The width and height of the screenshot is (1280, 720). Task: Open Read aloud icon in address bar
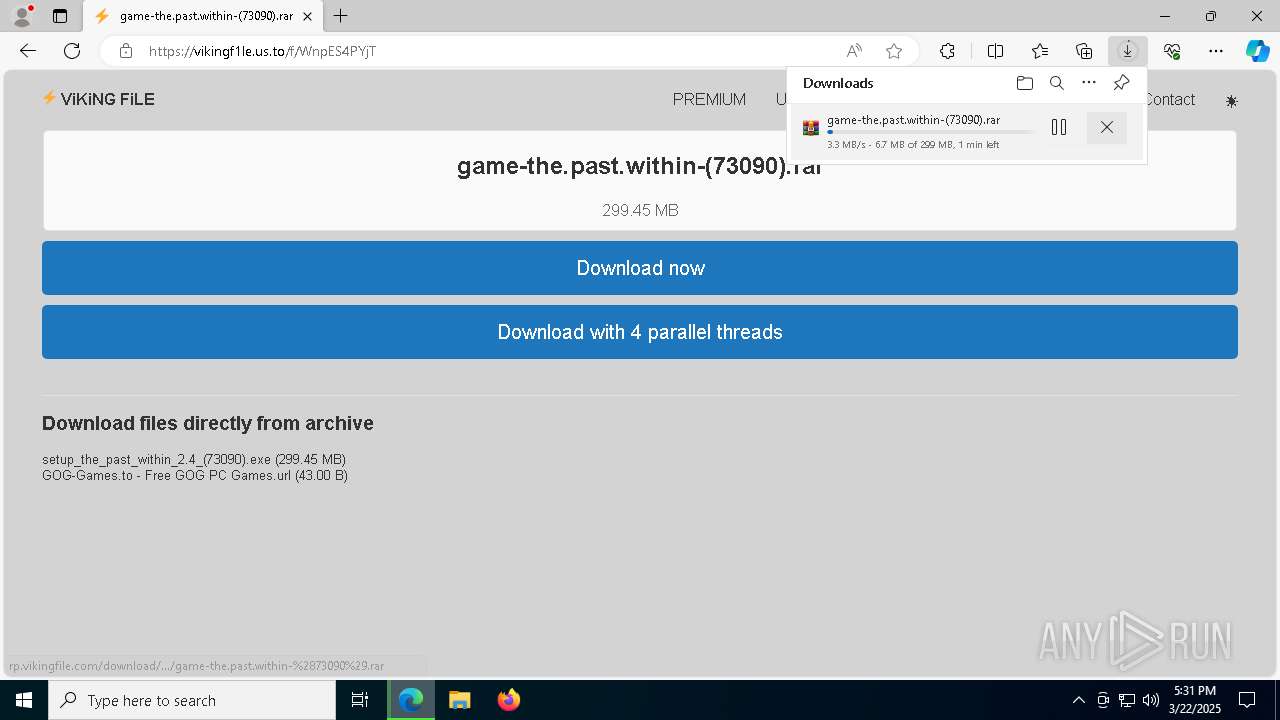click(x=854, y=51)
